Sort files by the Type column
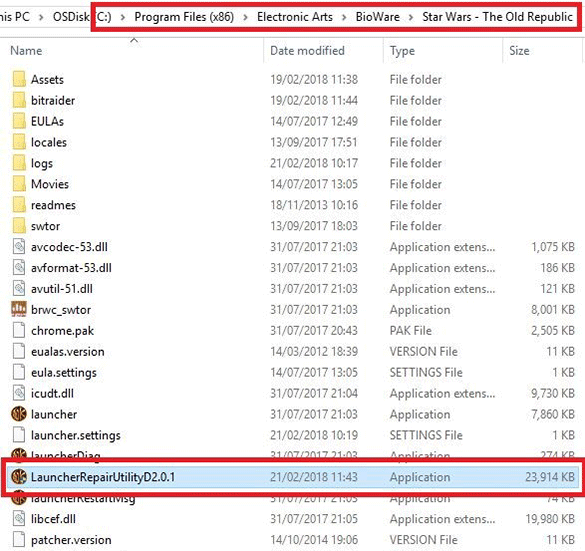The image size is (585, 551). (x=402, y=51)
